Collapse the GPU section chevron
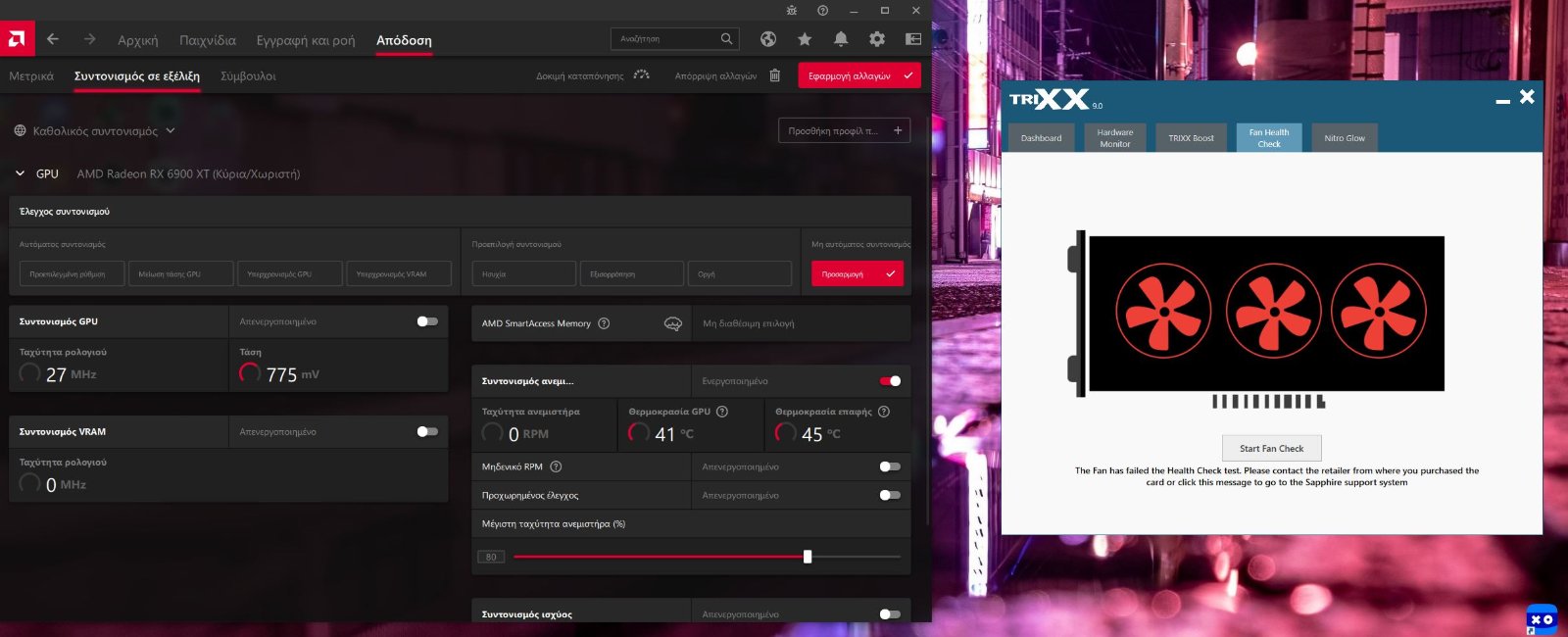The image size is (1568, 637). coord(20,173)
